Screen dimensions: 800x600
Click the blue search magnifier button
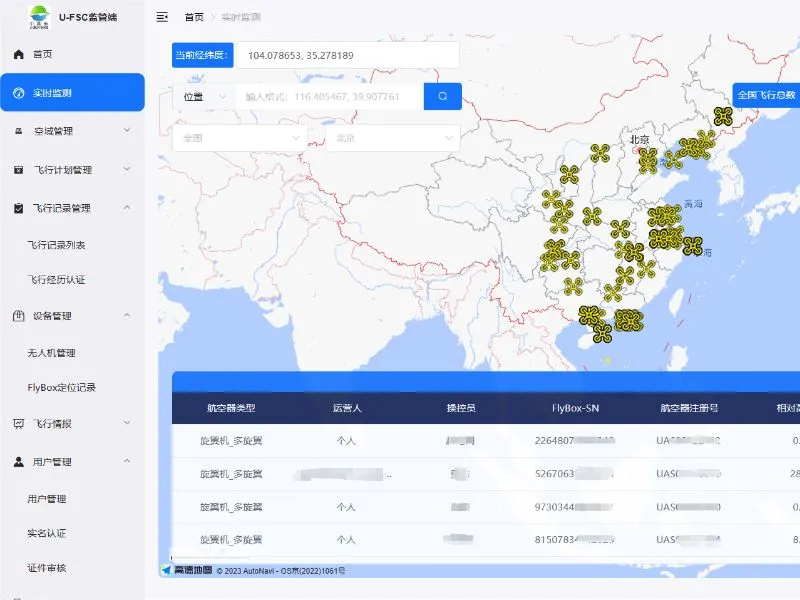[x=442, y=96]
